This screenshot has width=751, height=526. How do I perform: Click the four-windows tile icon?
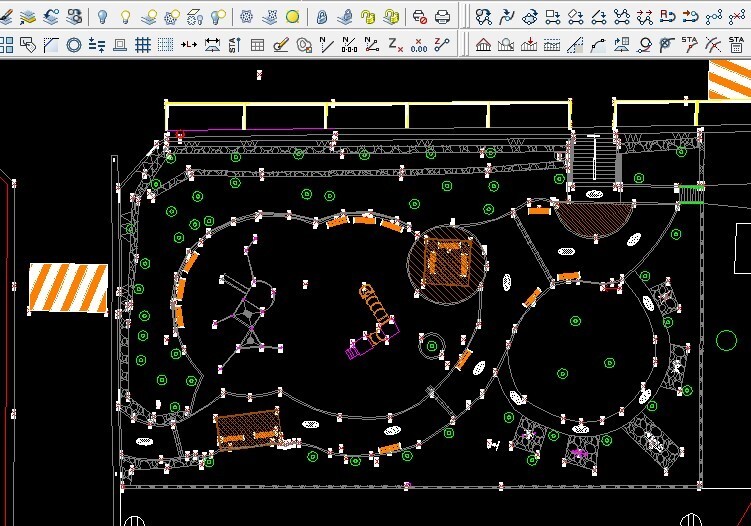pyautogui.click(x=7, y=45)
